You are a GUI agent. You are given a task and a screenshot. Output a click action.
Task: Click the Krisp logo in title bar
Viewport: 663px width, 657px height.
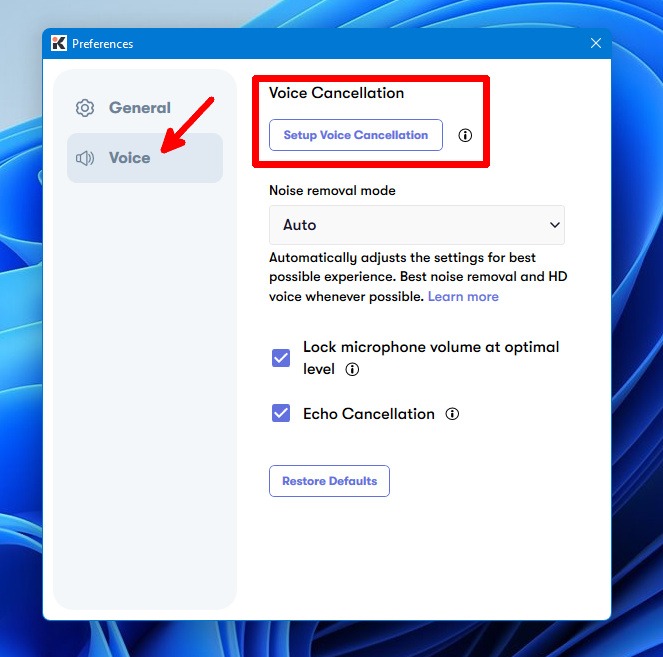[x=59, y=44]
